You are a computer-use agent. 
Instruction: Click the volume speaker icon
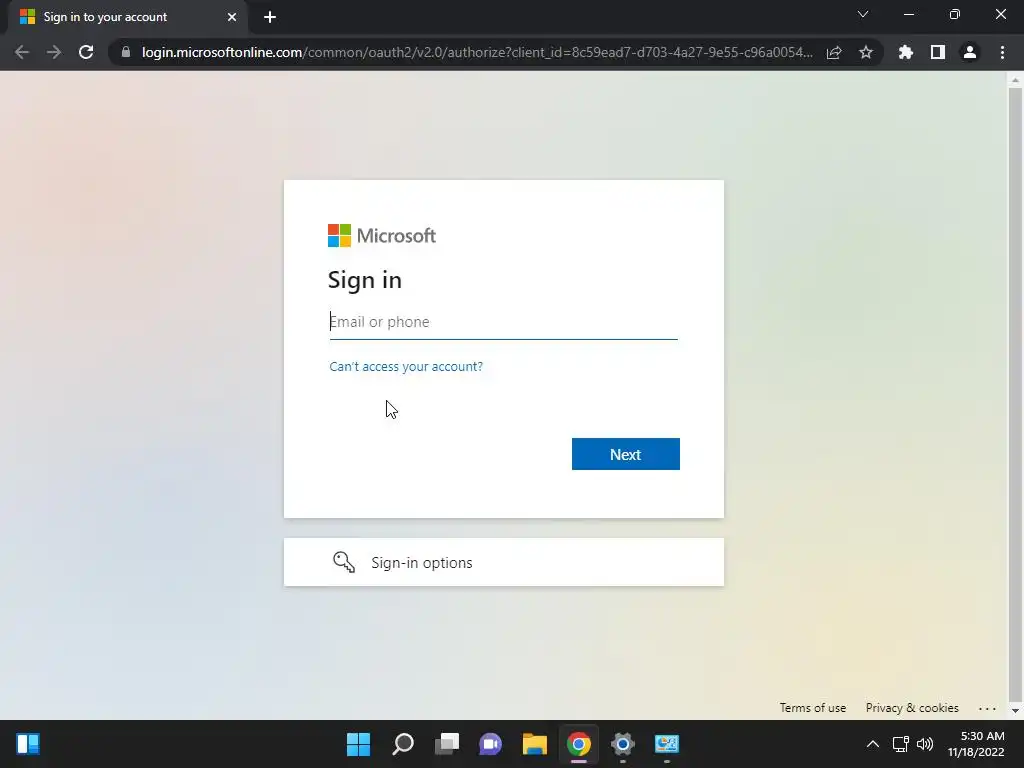coord(925,744)
